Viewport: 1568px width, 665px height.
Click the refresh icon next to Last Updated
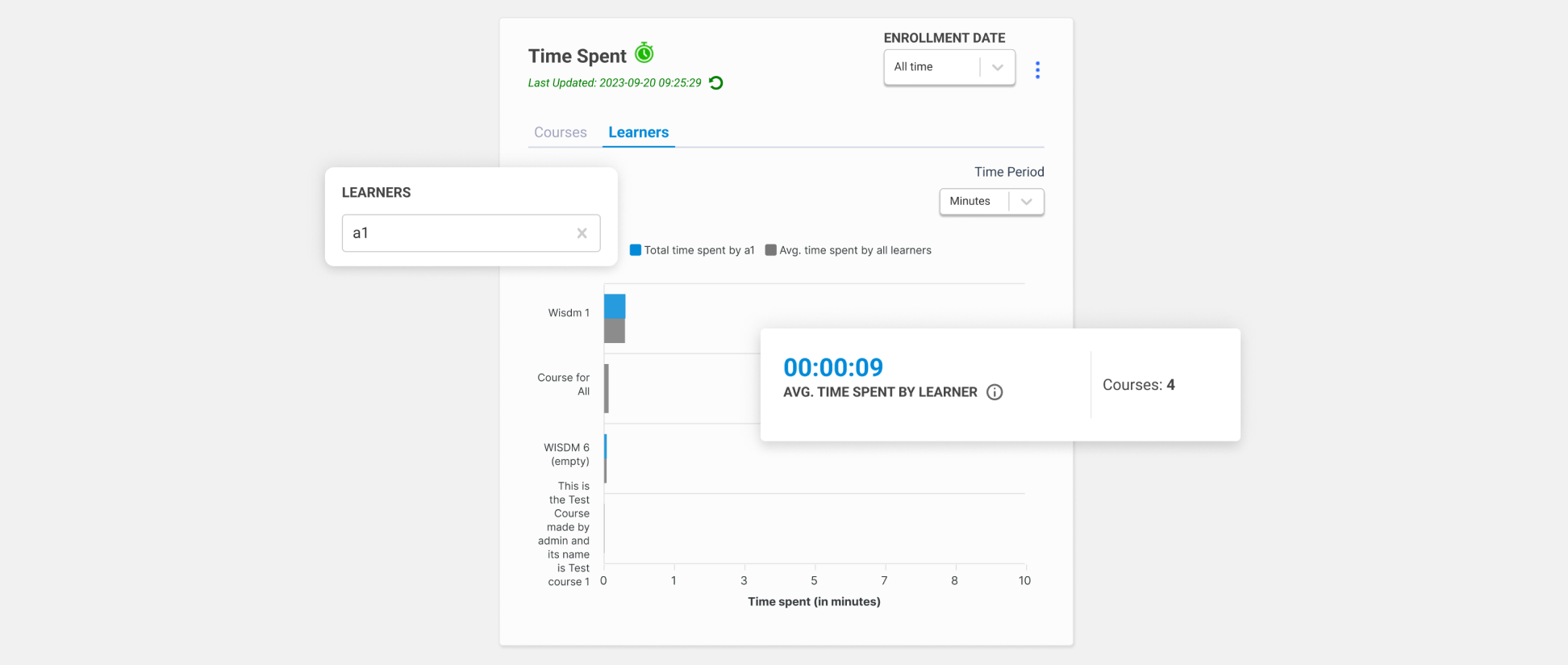[715, 83]
